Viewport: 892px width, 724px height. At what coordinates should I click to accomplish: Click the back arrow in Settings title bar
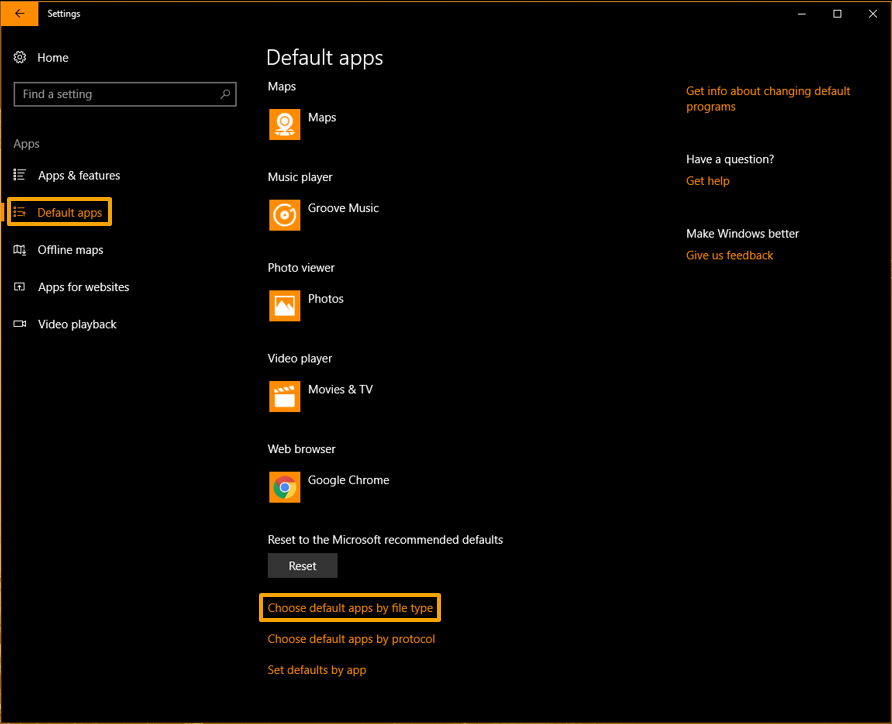coord(19,14)
